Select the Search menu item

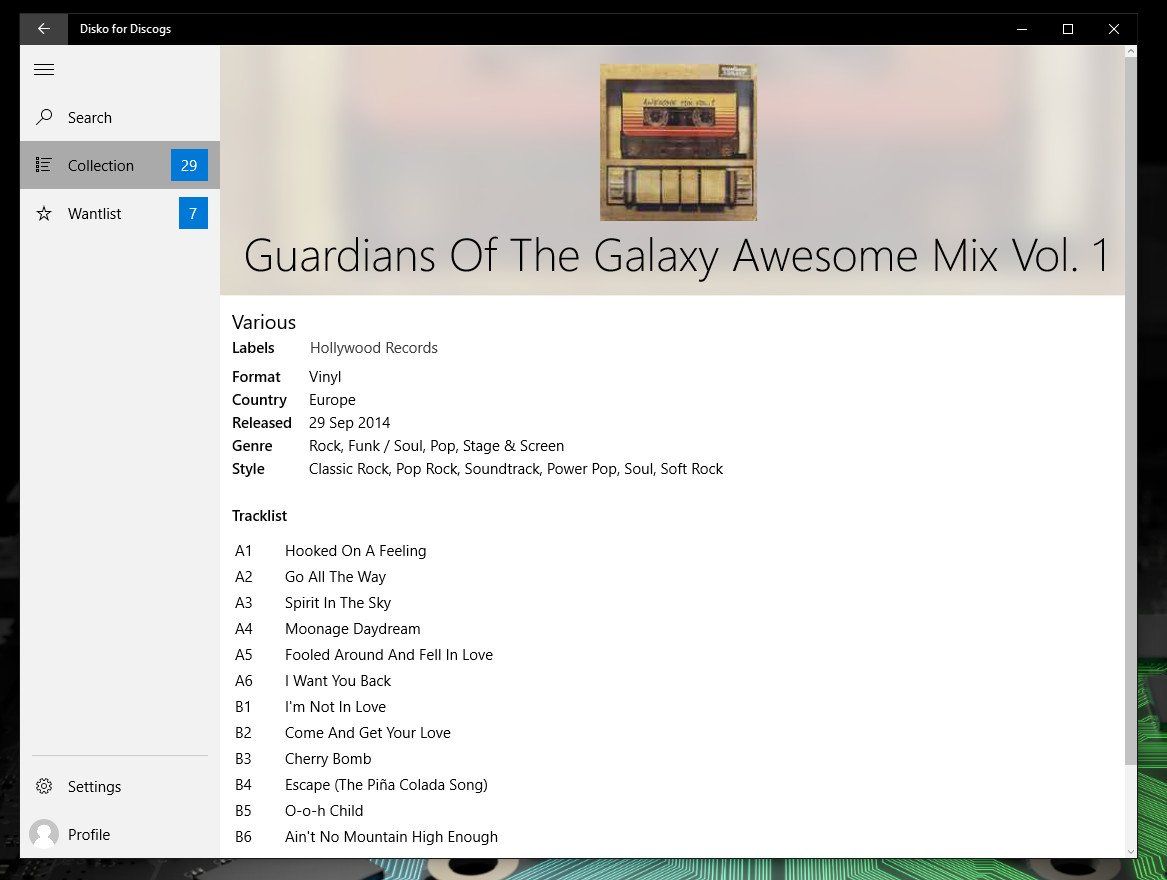point(90,117)
